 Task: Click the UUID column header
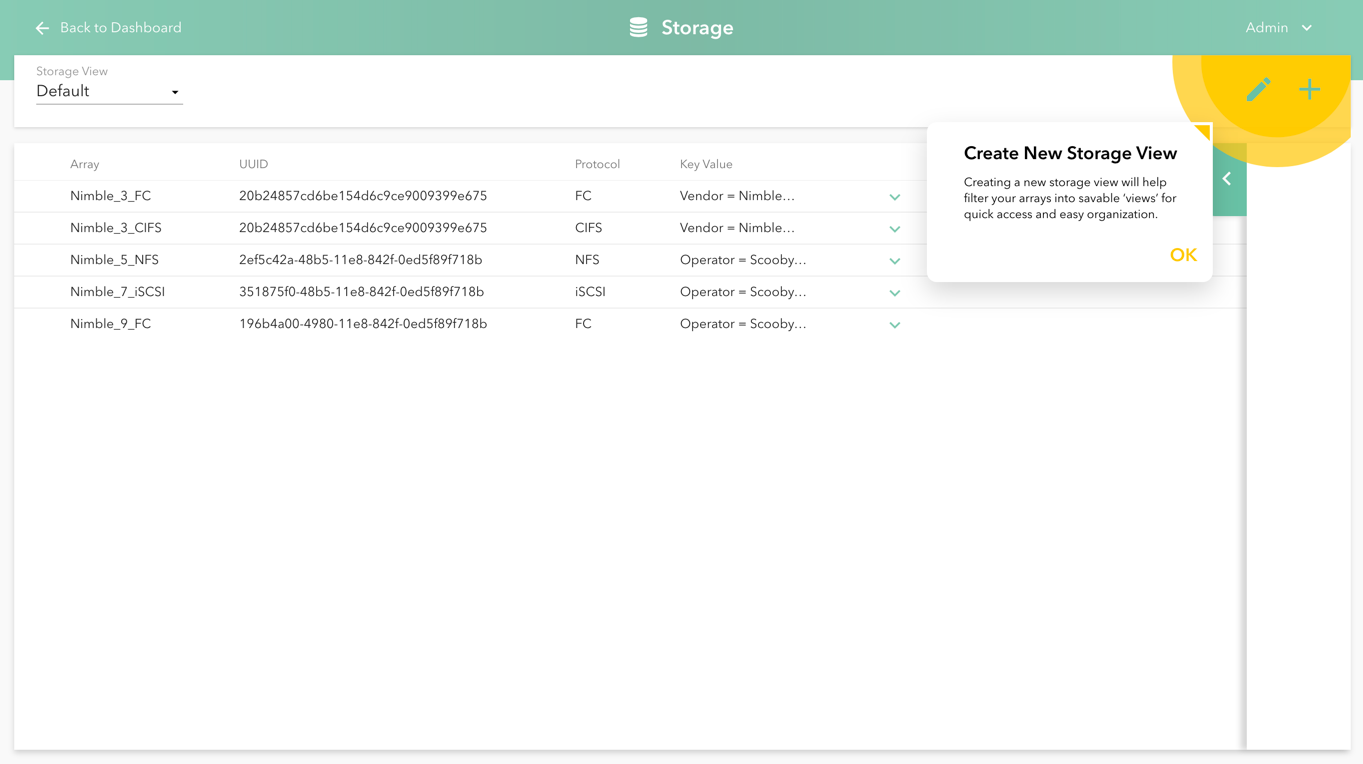pyautogui.click(x=253, y=164)
